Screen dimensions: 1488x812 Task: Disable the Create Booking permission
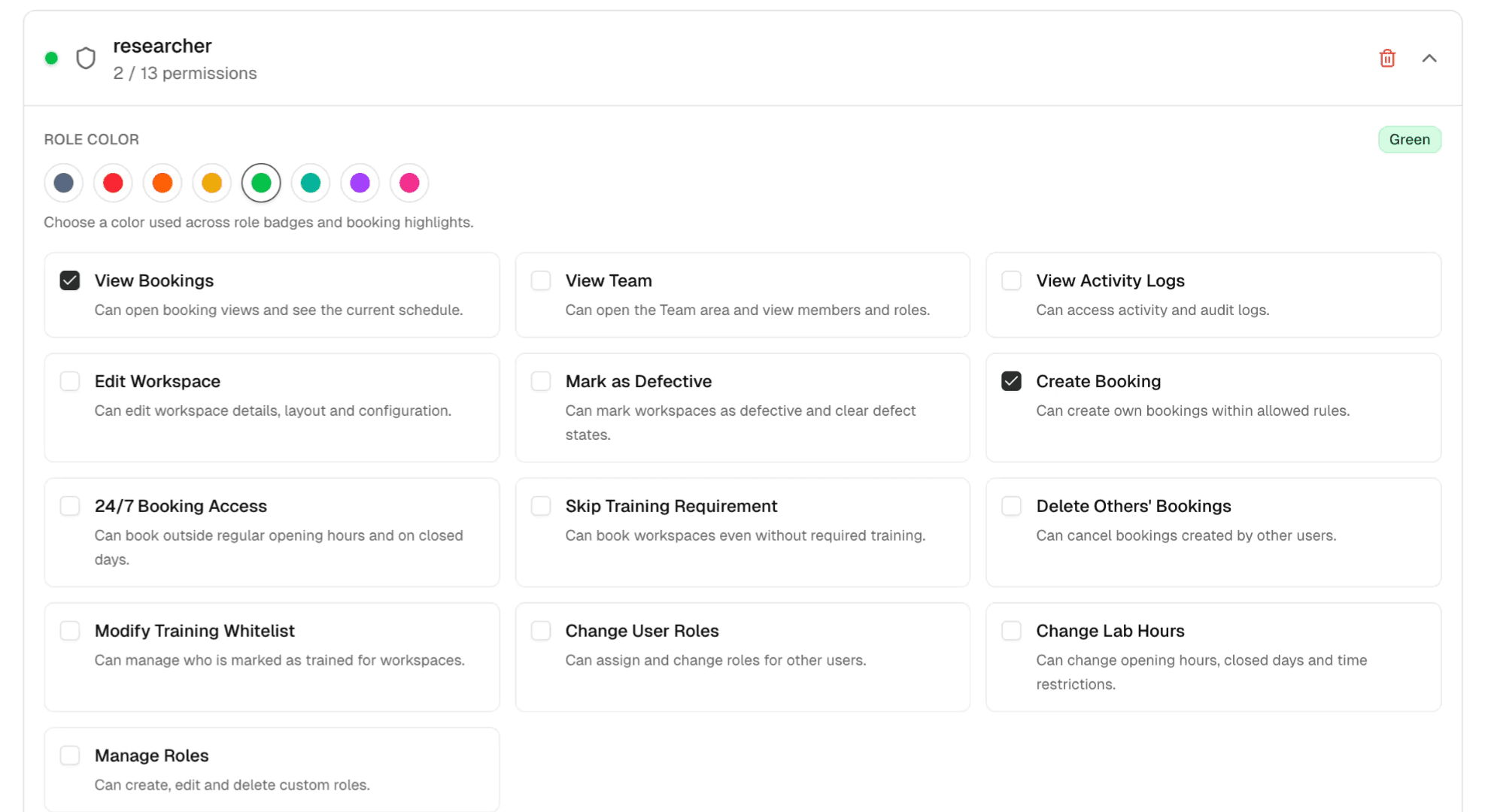click(1011, 381)
